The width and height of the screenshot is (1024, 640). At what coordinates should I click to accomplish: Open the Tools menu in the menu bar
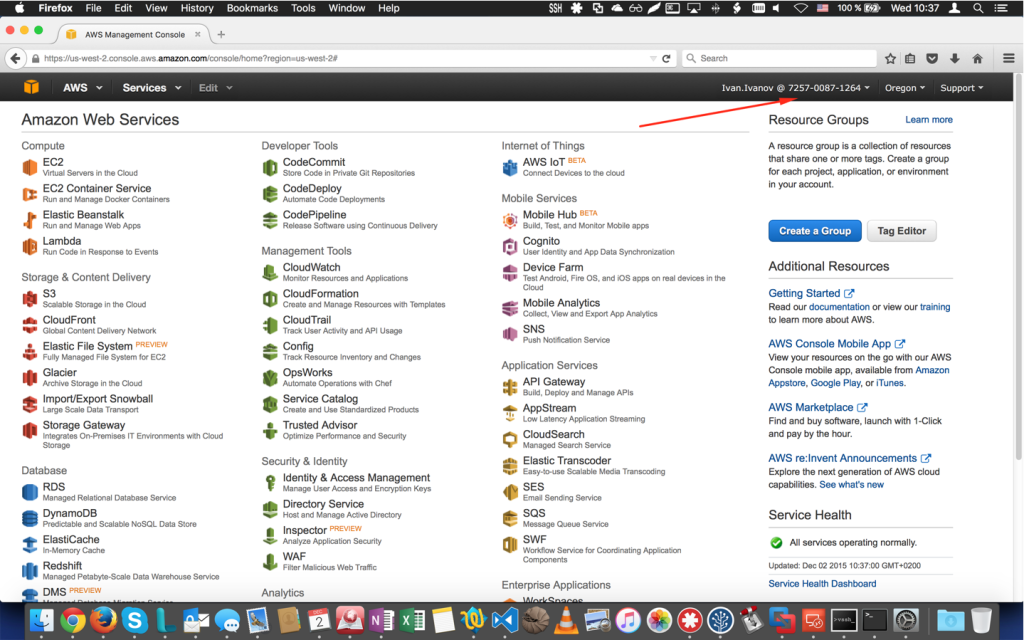[303, 8]
